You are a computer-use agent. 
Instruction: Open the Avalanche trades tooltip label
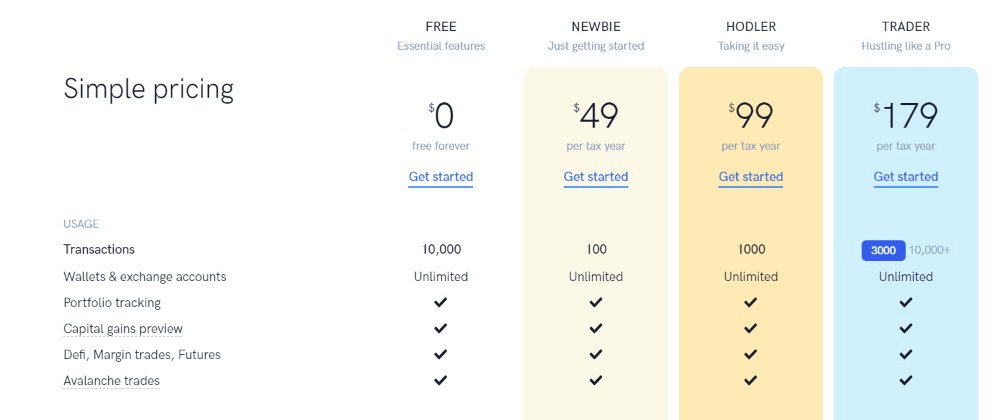111,381
